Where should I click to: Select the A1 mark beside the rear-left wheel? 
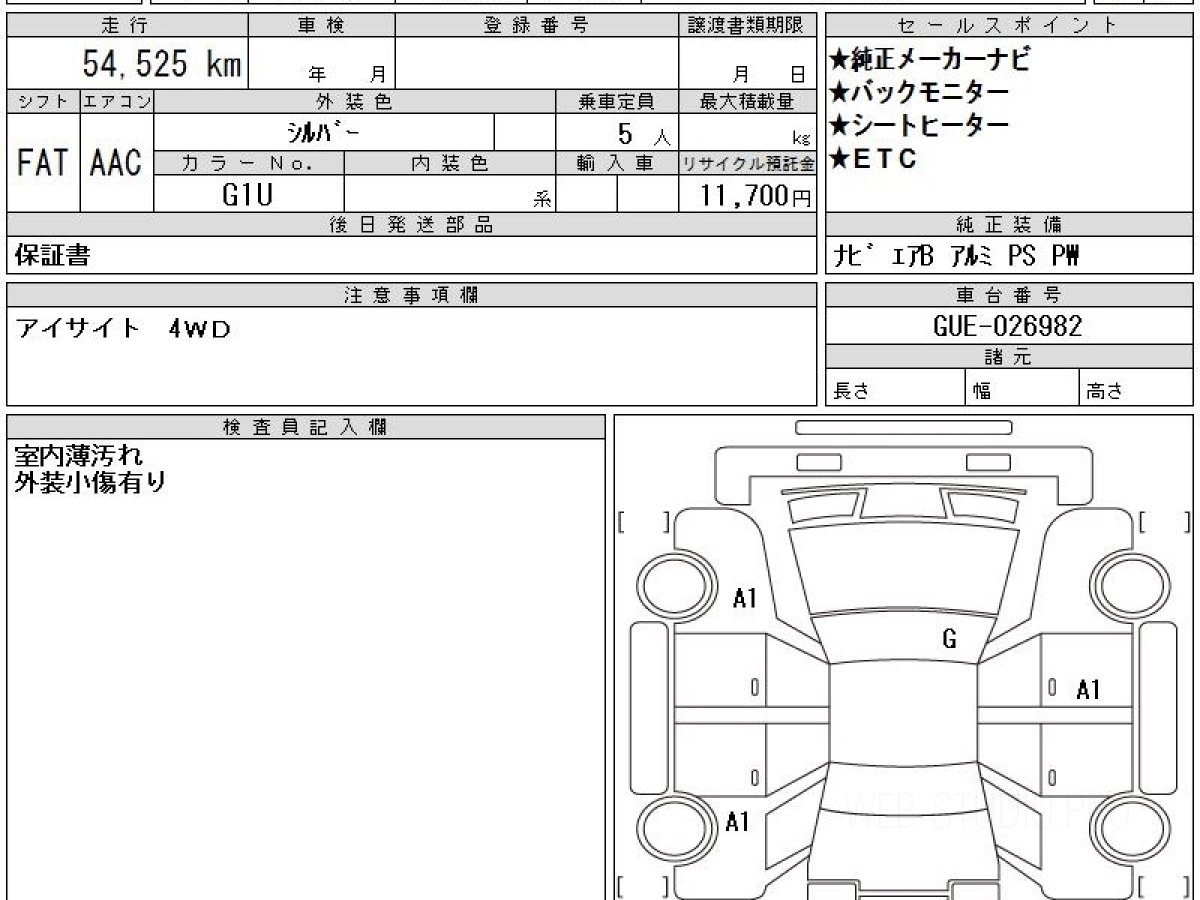pos(737,822)
